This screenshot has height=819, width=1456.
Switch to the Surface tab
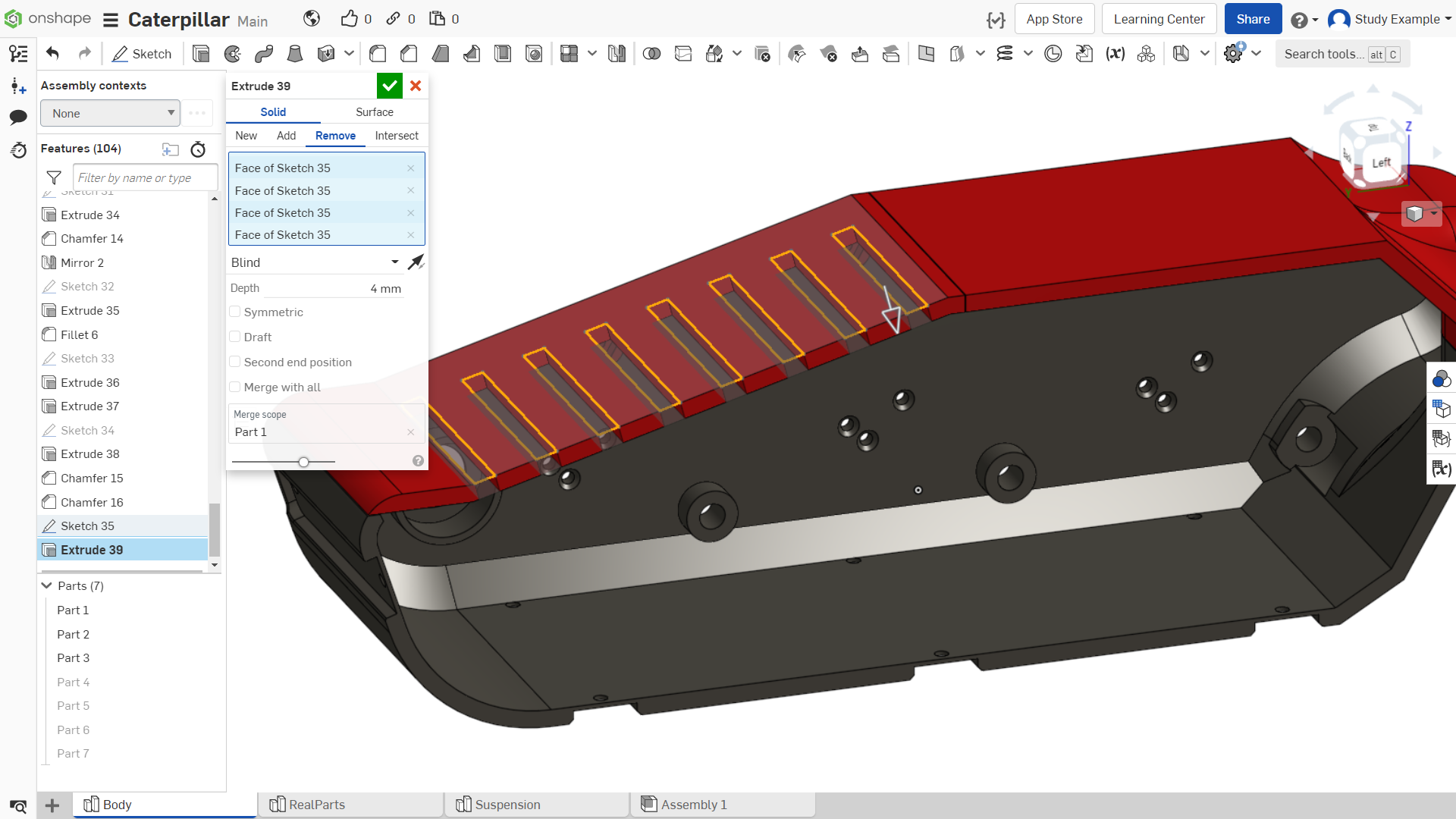375,112
